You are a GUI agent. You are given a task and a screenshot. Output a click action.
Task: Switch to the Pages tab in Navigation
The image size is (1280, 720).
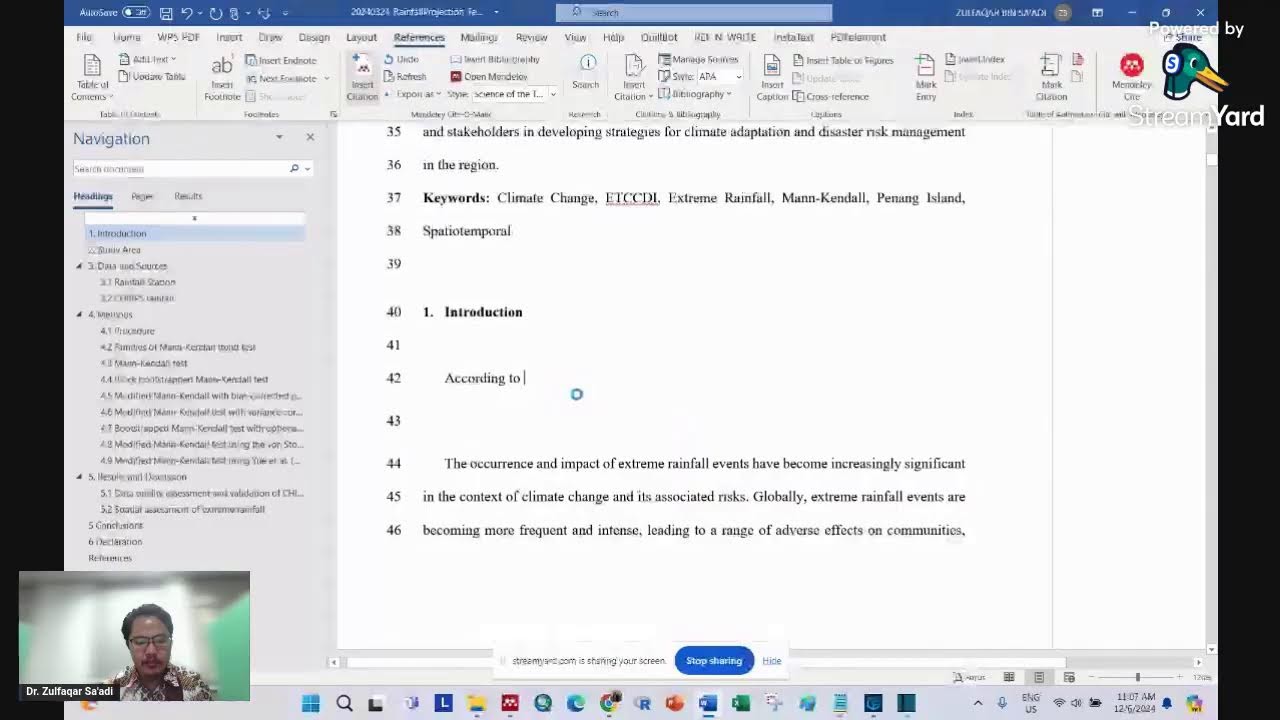coord(142,196)
